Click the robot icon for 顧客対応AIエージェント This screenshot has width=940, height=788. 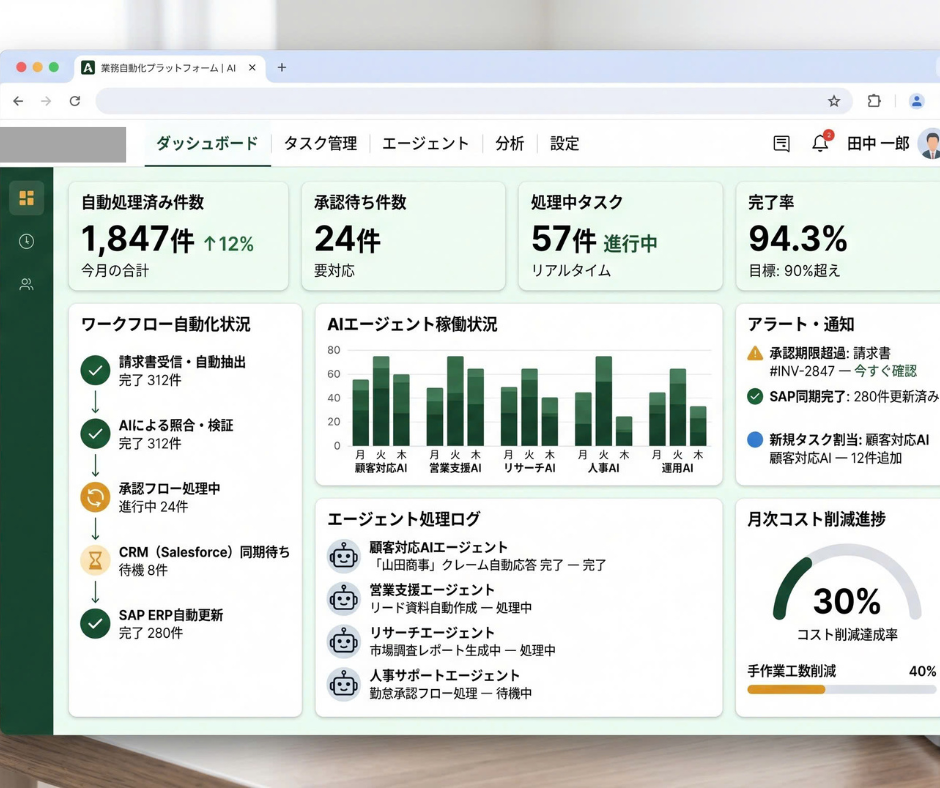click(x=344, y=556)
